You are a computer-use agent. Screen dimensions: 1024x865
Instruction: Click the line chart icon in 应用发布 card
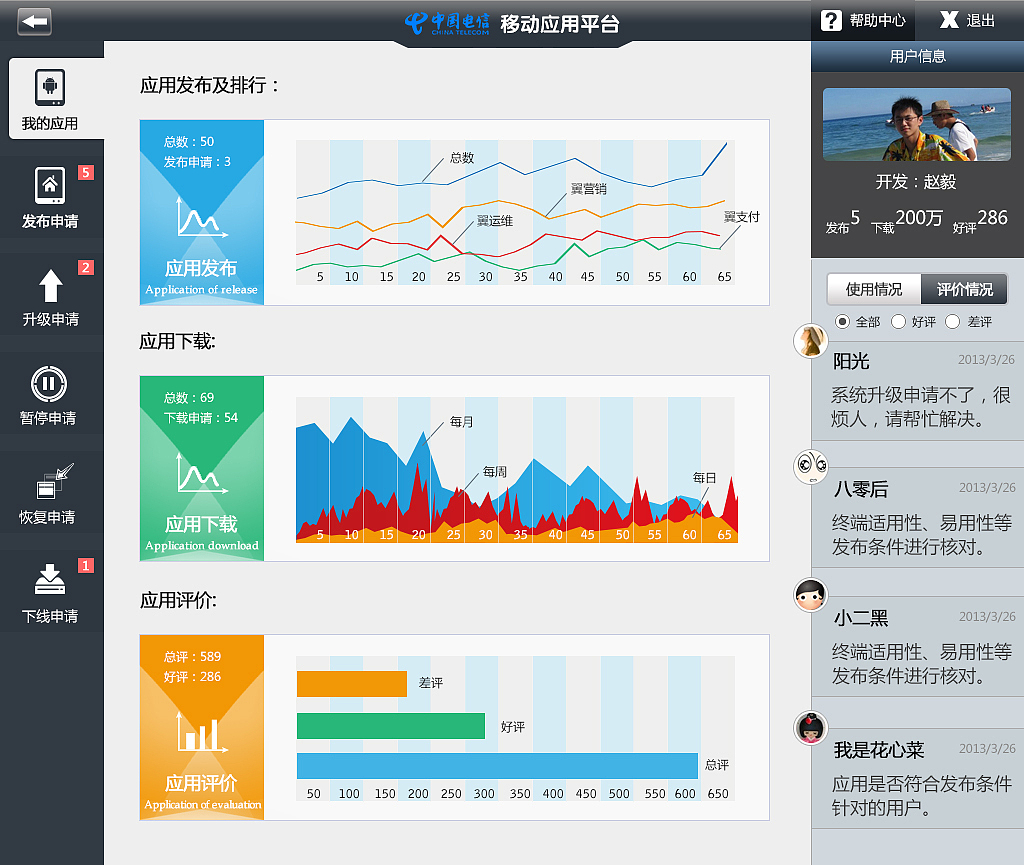tap(201, 217)
